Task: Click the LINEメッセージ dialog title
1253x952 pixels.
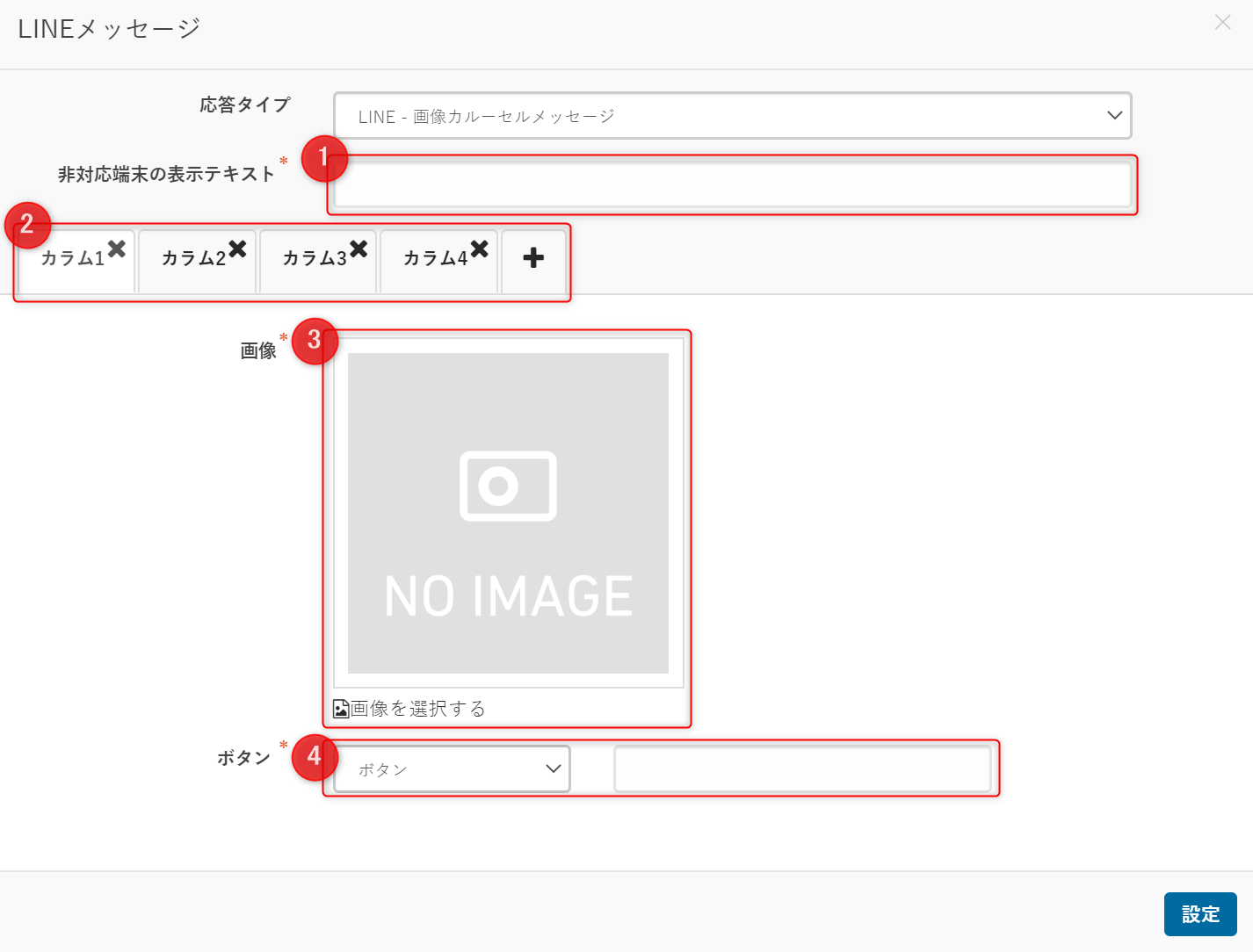Action: click(x=109, y=29)
